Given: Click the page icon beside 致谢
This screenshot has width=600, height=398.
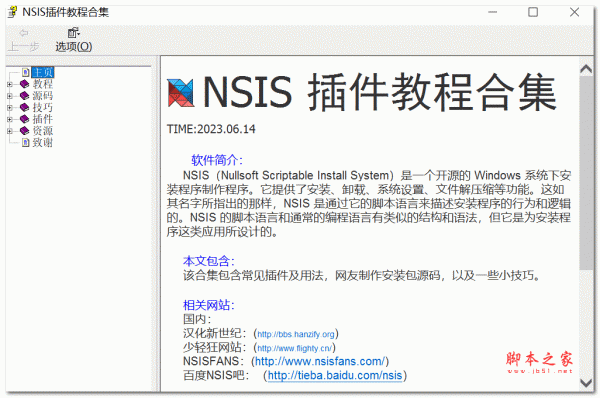Looking at the screenshot, I should click(x=26, y=143).
